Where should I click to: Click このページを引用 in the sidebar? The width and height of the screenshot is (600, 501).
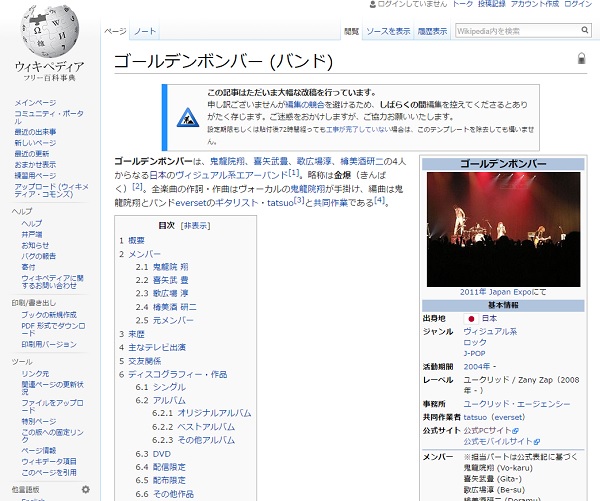49,473
